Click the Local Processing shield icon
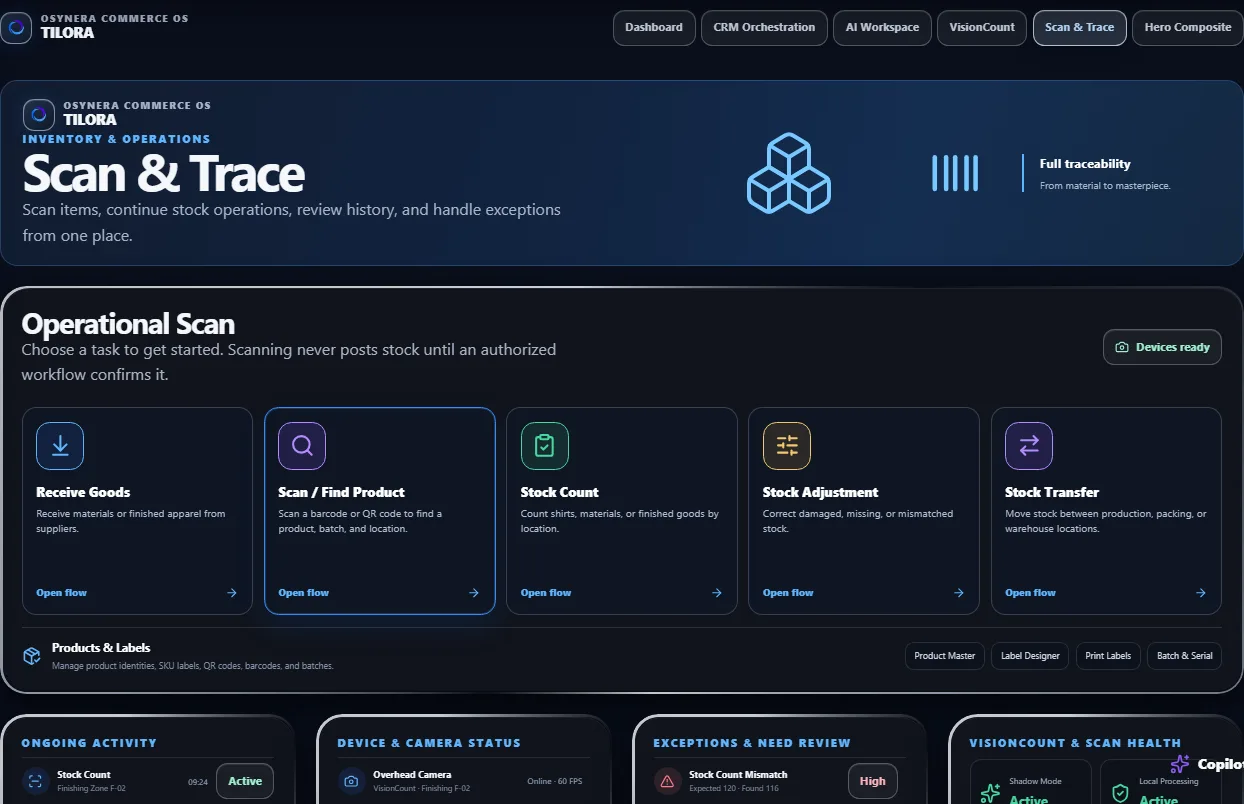This screenshot has height=804, width=1244. 1120,793
